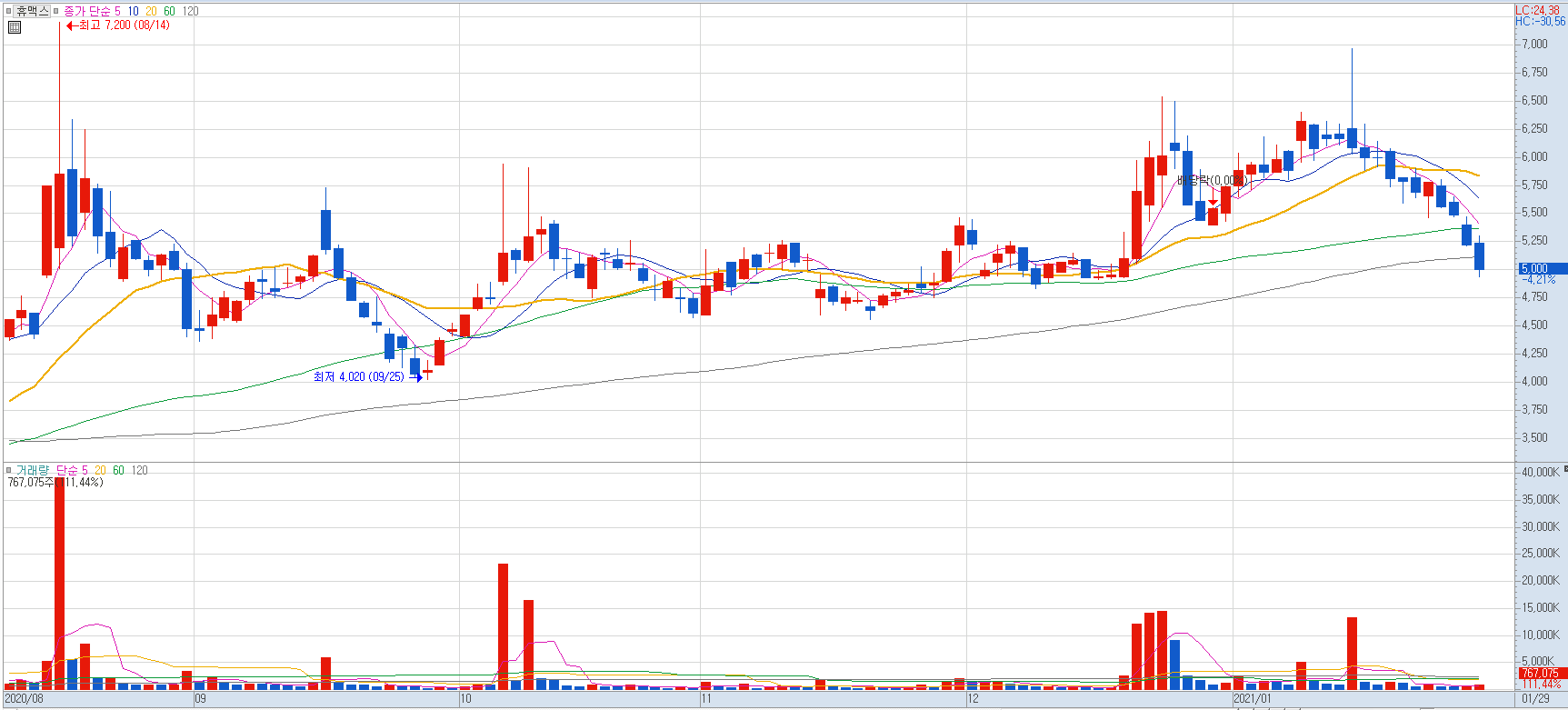Open the data table icon under 휴맥스

click(x=14, y=27)
